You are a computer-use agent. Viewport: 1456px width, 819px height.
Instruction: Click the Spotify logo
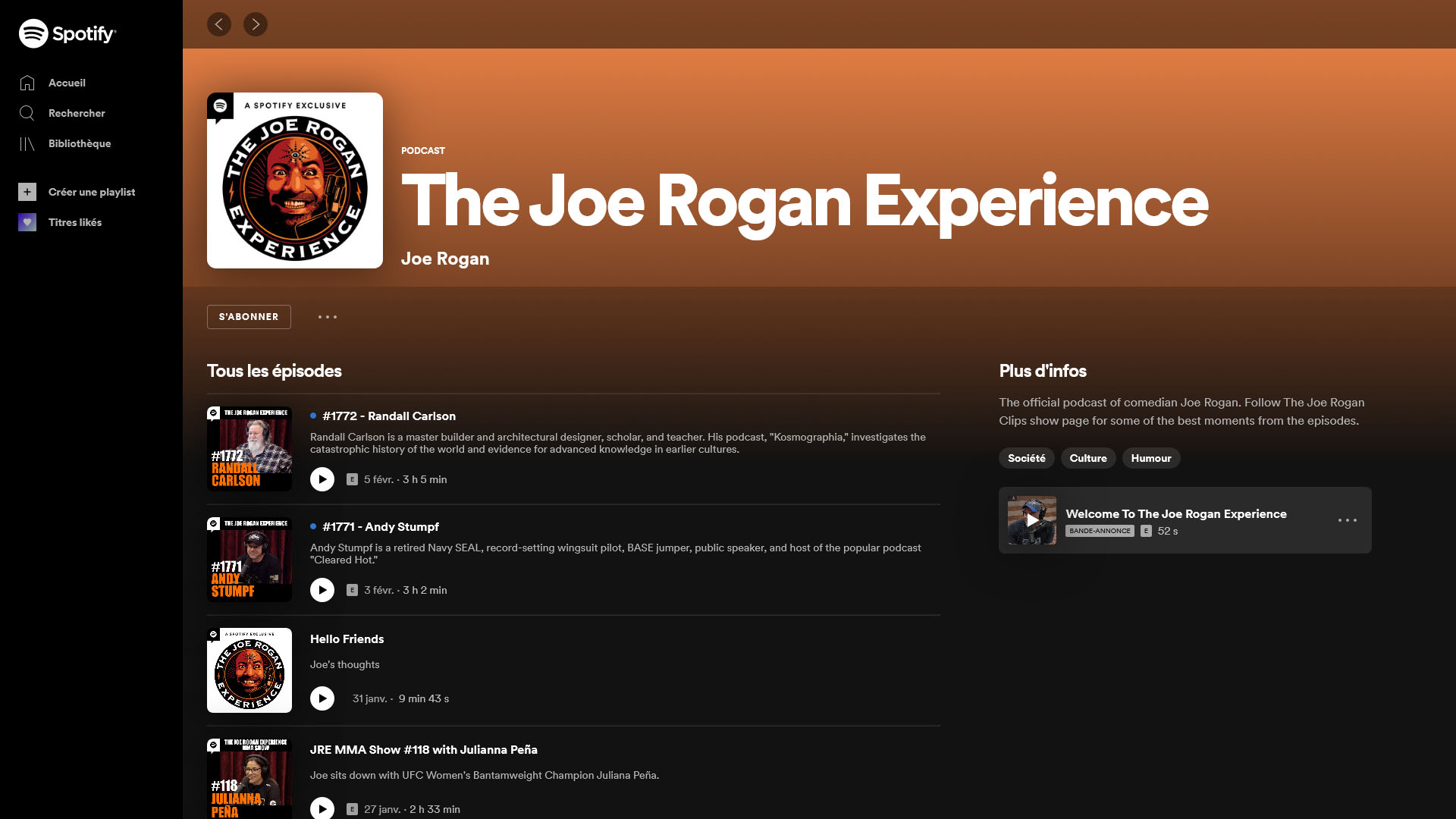pyautogui.click(x=67, y=33)
